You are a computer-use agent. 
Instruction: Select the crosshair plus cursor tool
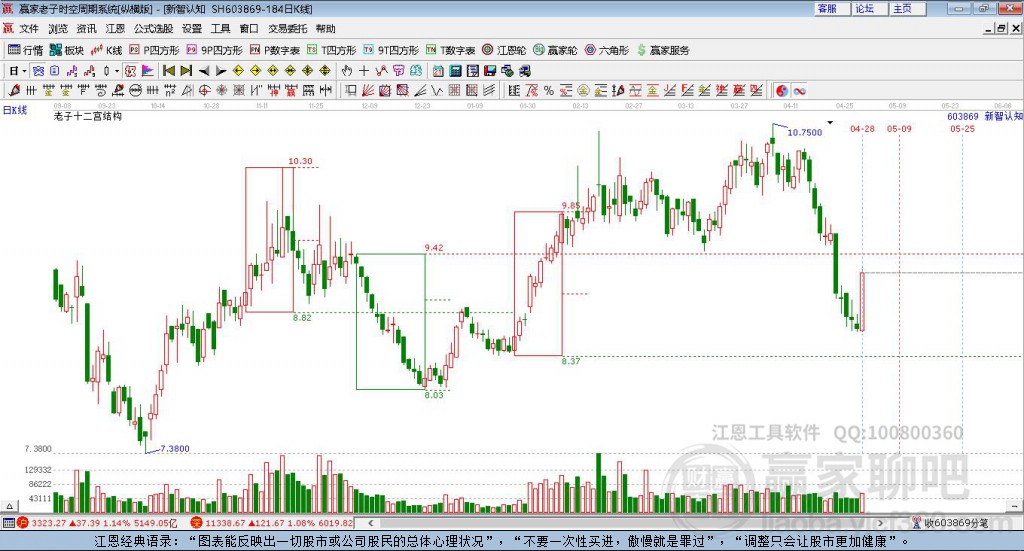(x=364, y=71)
